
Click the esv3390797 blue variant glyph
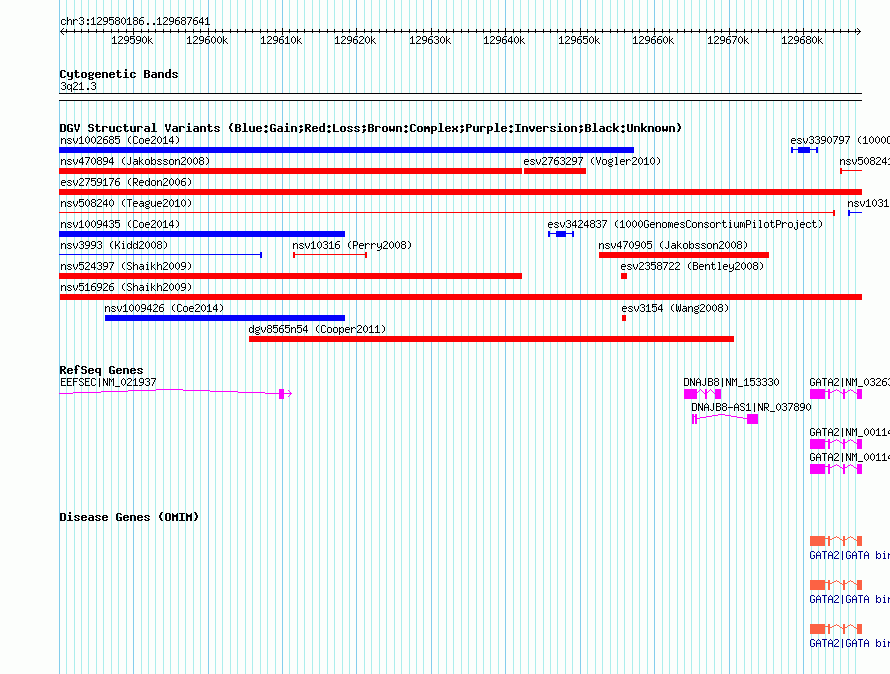coord(804,150)
